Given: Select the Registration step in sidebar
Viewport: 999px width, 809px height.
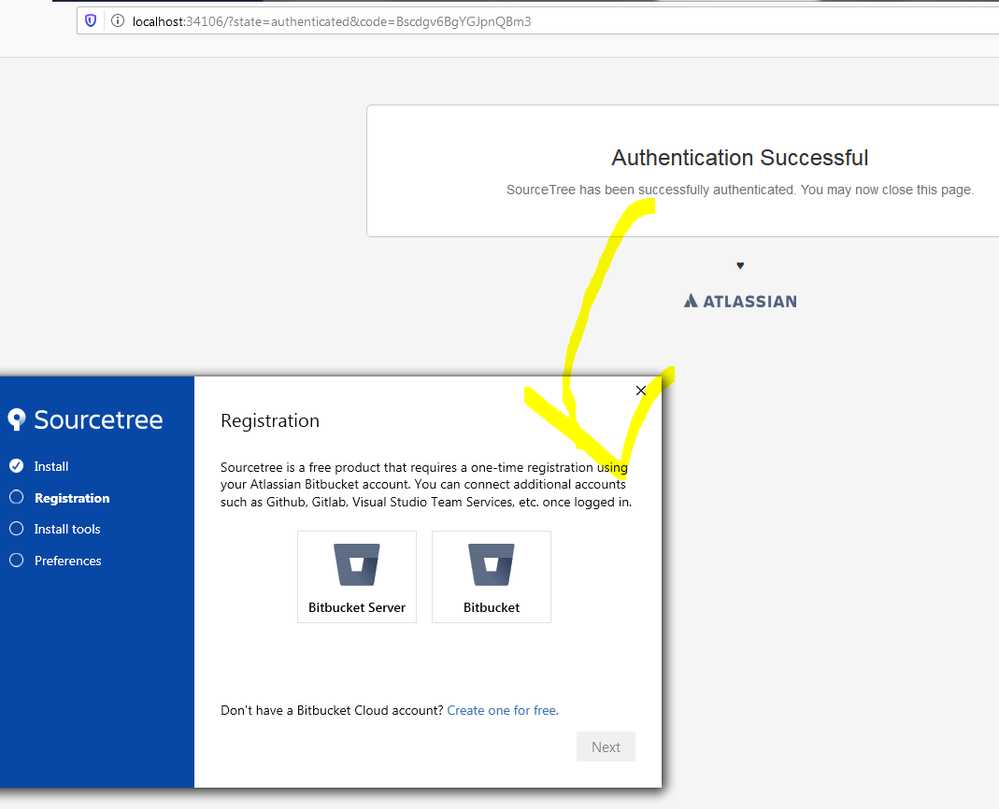Looking at the screenshot, I should point(72,498).
